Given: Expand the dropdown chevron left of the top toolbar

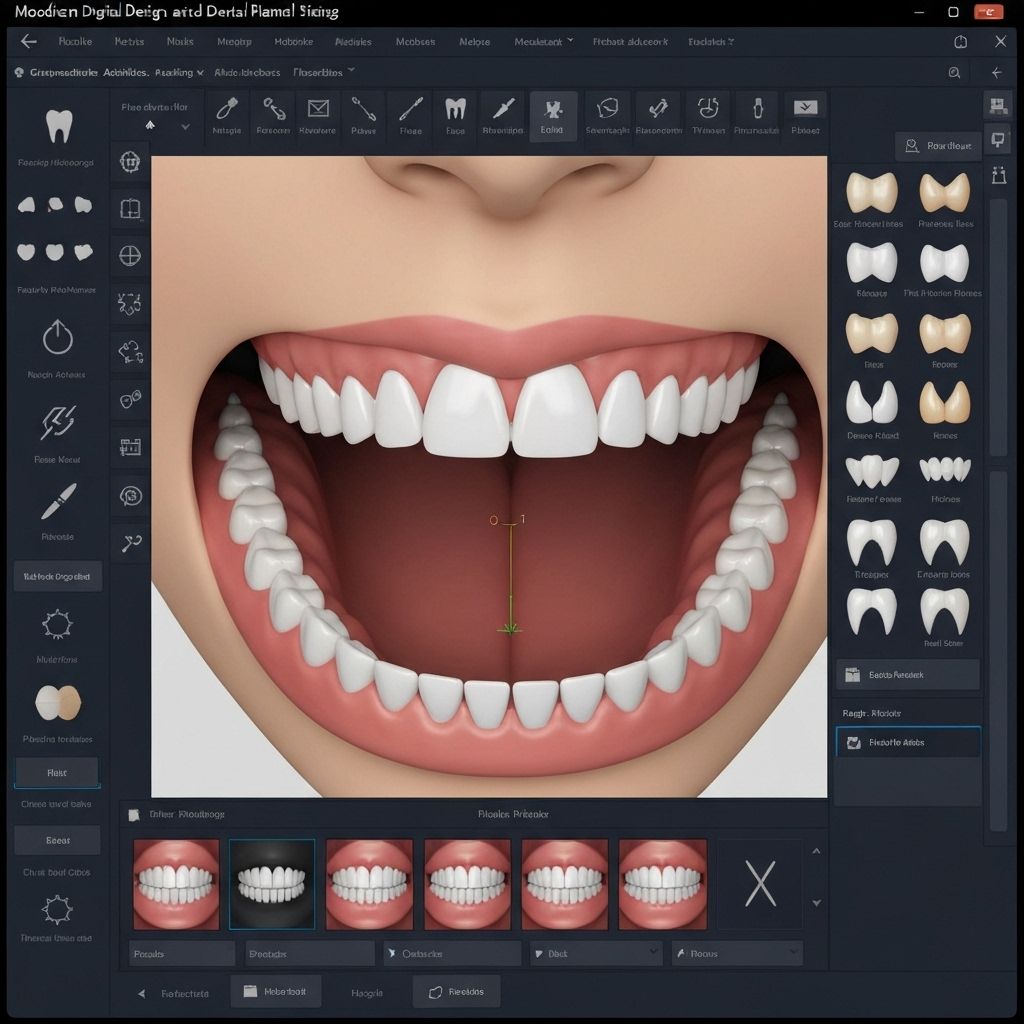Looking at the screenshot, I should pyautogui.click(x=185, y=127).
